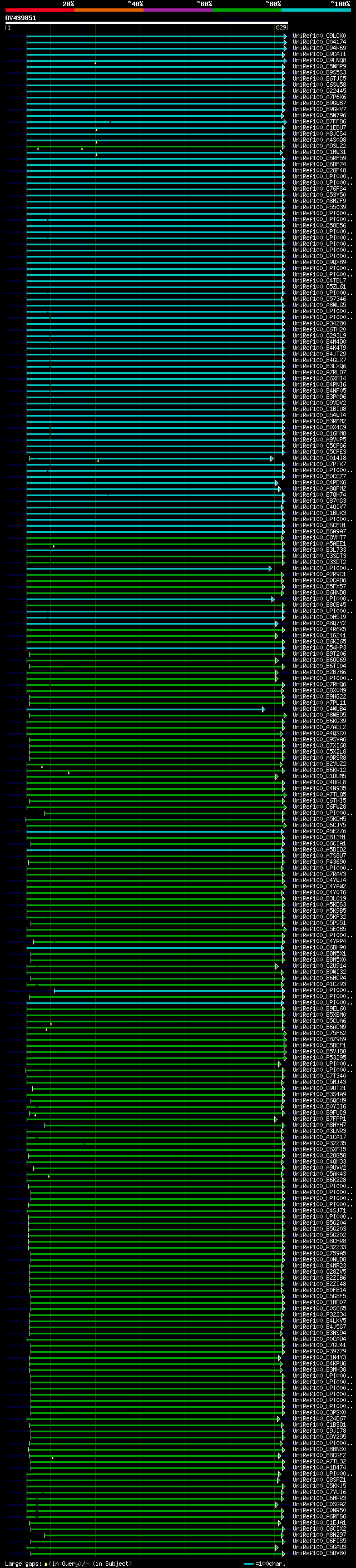Image resolution: width=356 pixels, height=1568 pixels.
Task: Select the UniRef100_Q54HP3 entry
Action: point(319,647)
